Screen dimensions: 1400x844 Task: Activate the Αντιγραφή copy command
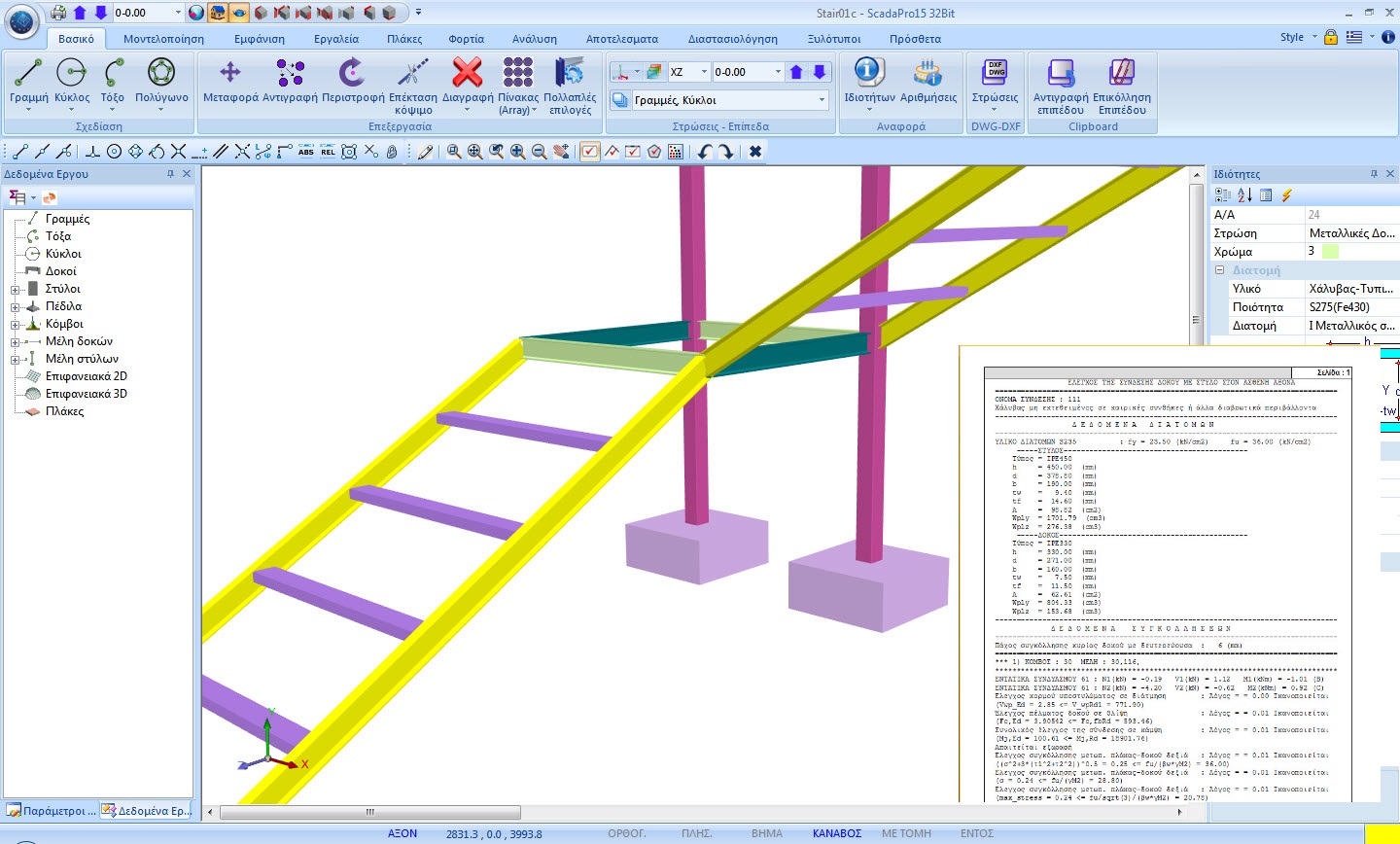290,80
